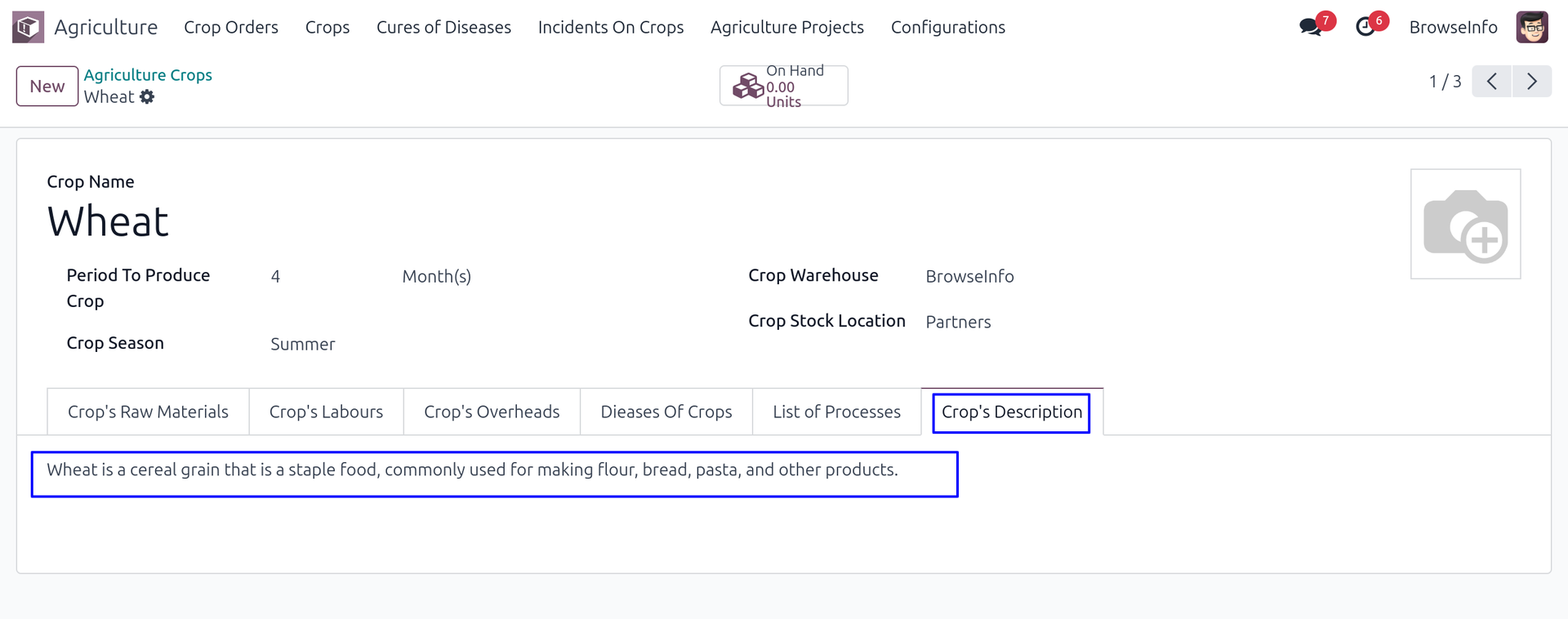Screen dimensions: 1568x619
Task: Select the Dieases Of Crops tab
Action: coord(666,412)
